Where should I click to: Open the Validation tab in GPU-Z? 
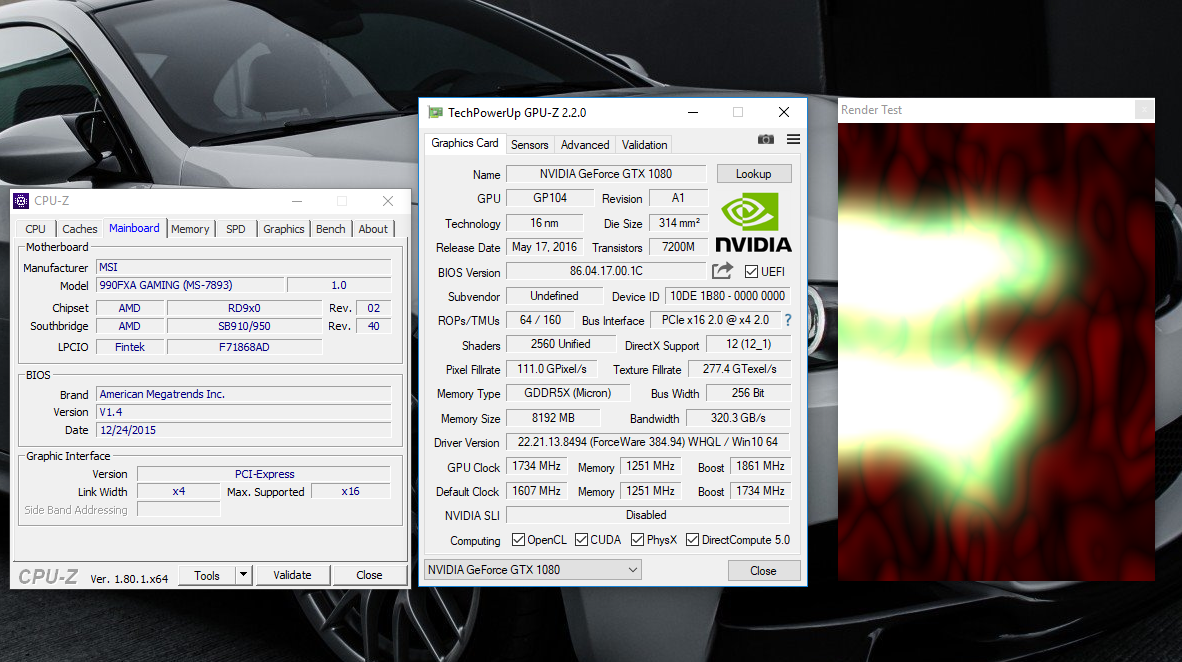click(x=644, y=145)
